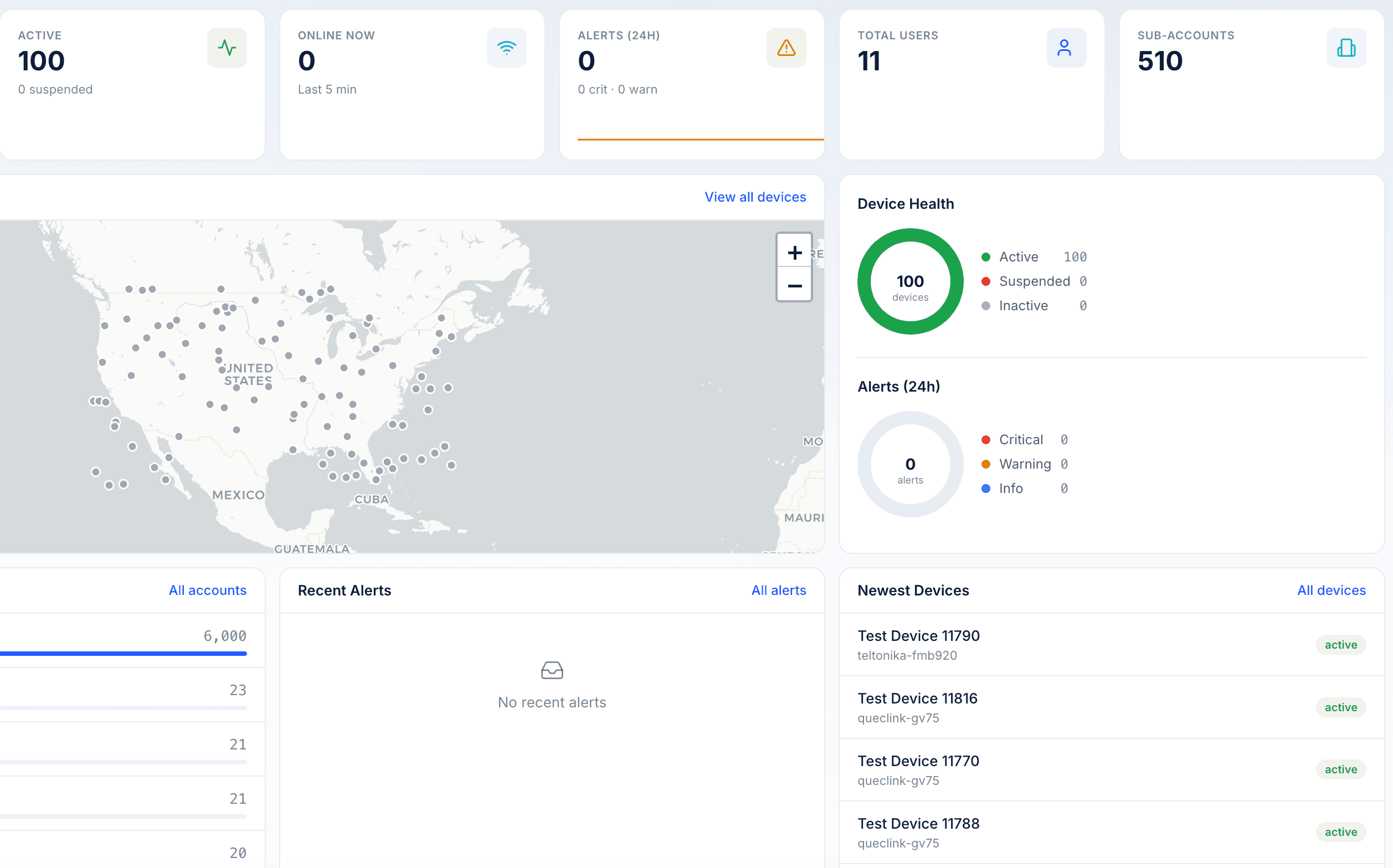Click the Active legend entry in Device Health
This screenshot has height=868, width=1393.
pyautogui.click(x=1034, y=256)
